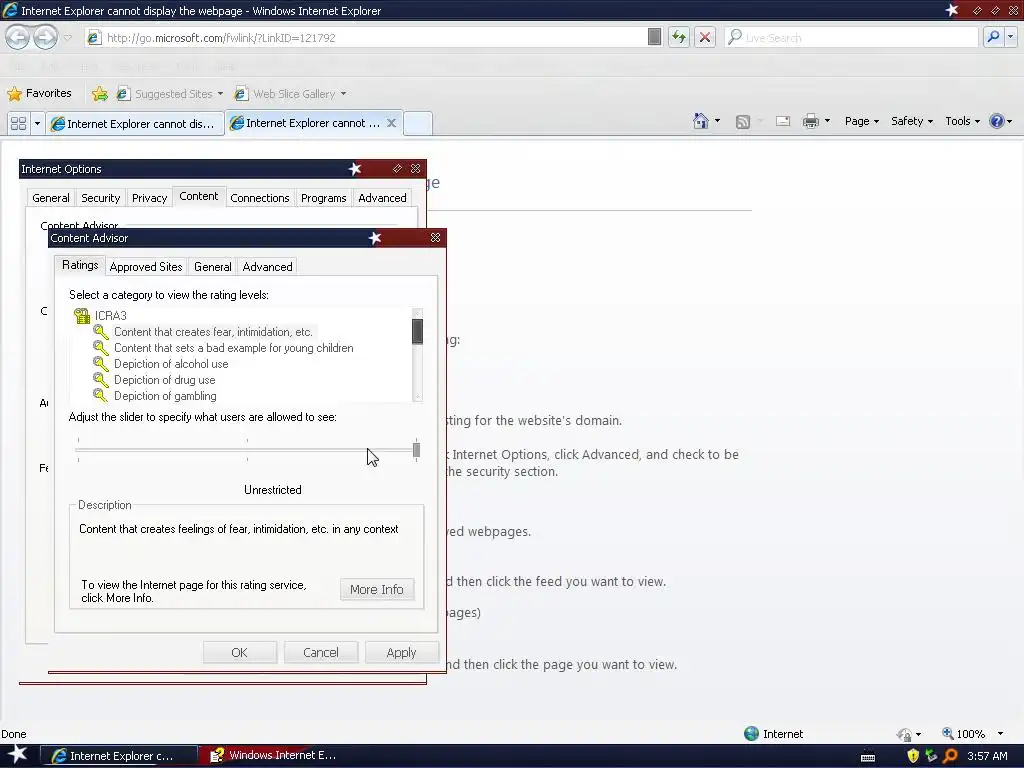Click the Internet Explorer c... taskbar button
The height and width of the screenshot is (768, 1024).
pyautogui.click(x=119, y=755)
